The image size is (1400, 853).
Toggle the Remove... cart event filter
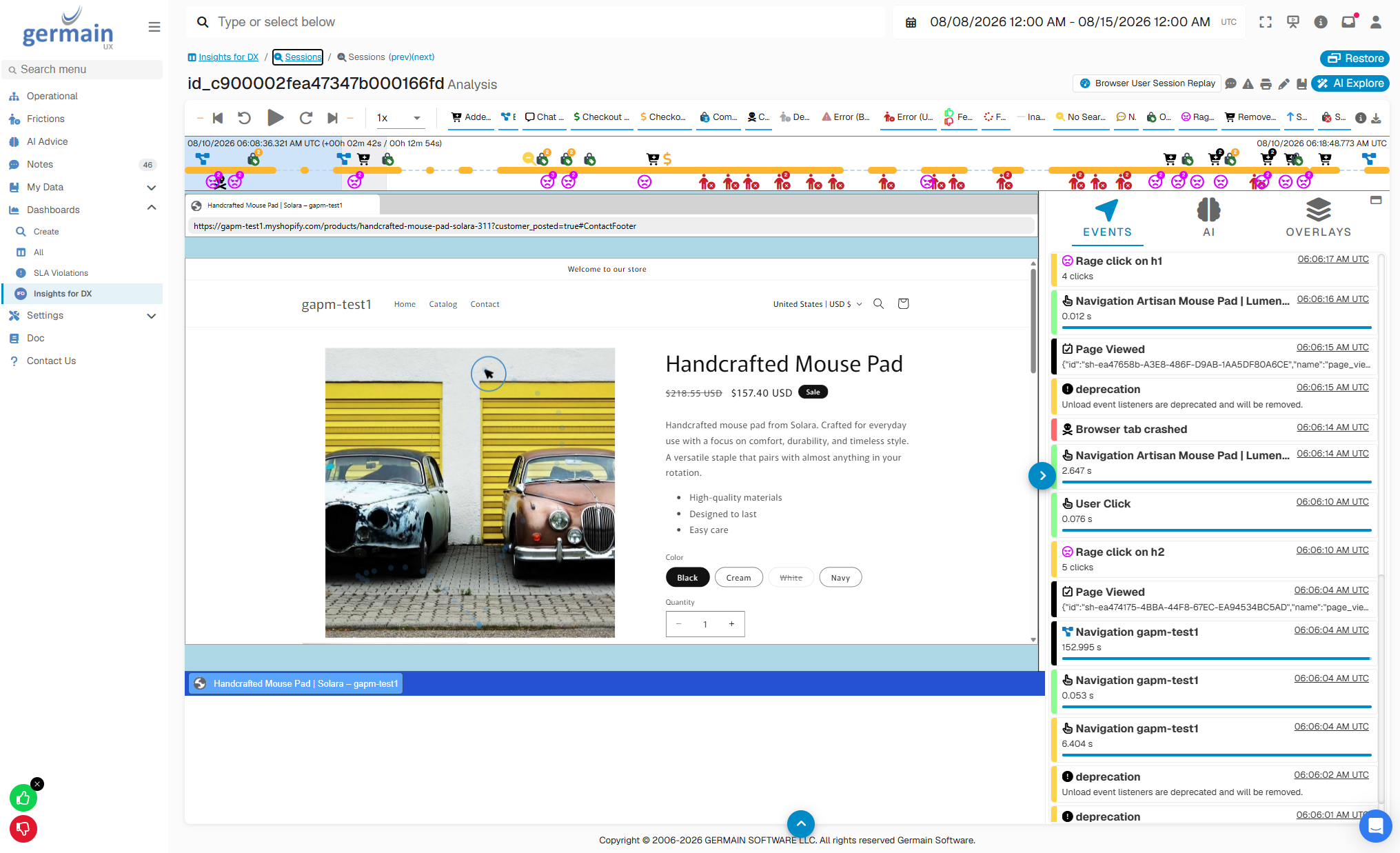(x=1250, y=117)
